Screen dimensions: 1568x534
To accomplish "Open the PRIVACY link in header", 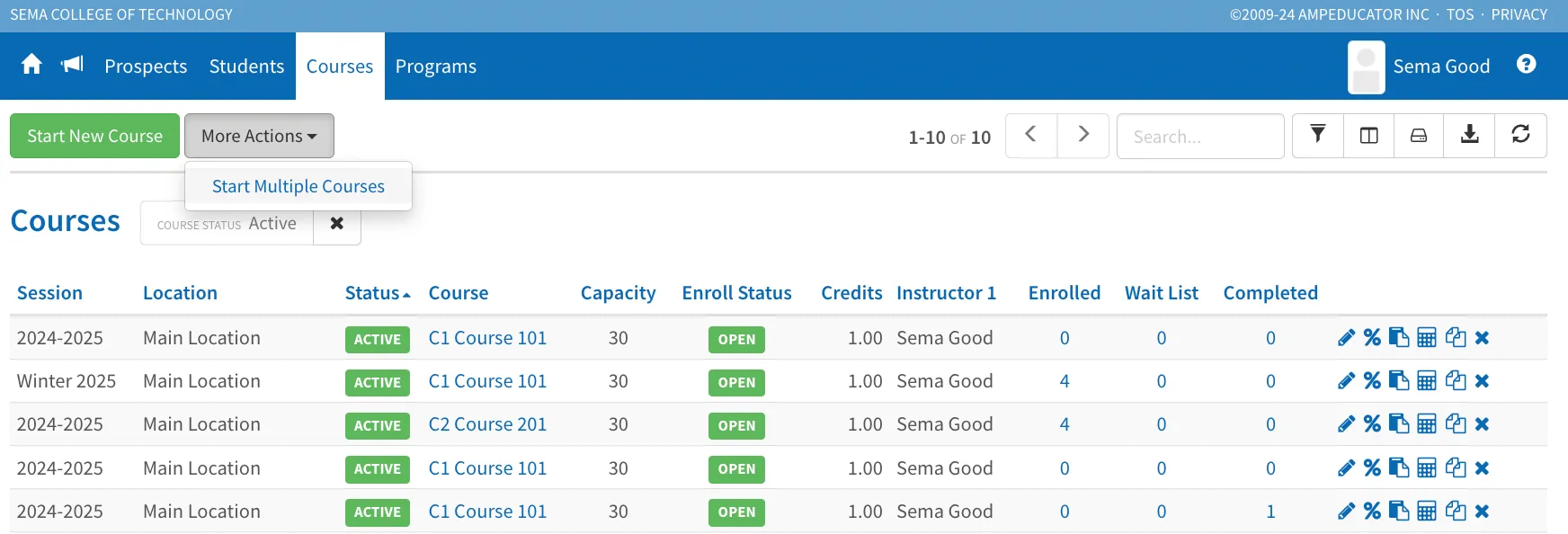I will pyautogui.click(x=1519, y=14).
